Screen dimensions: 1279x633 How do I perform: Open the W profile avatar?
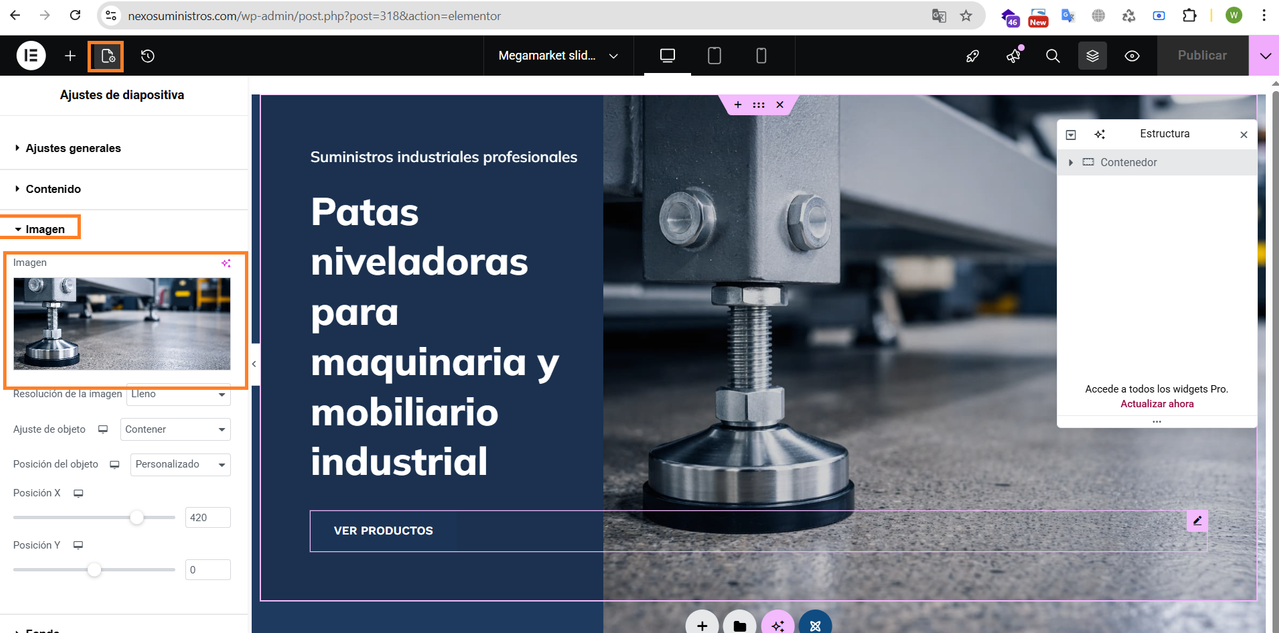click(x=1234, y=15)
